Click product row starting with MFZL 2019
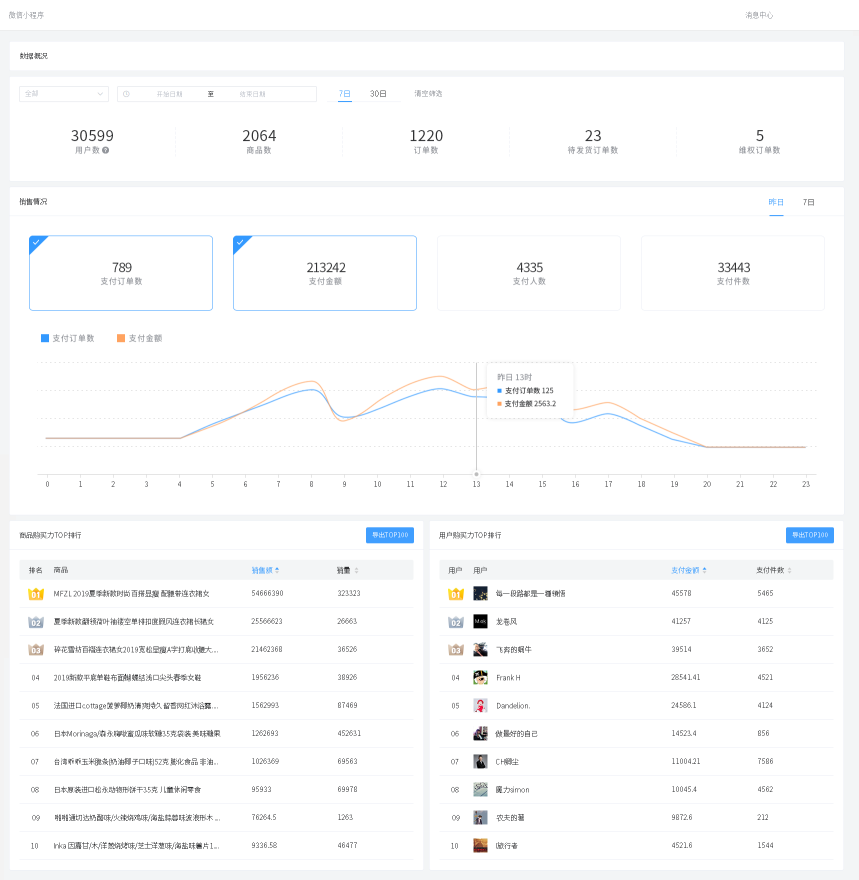The width and height of the screenshot is (859, 880). [216, 594]
